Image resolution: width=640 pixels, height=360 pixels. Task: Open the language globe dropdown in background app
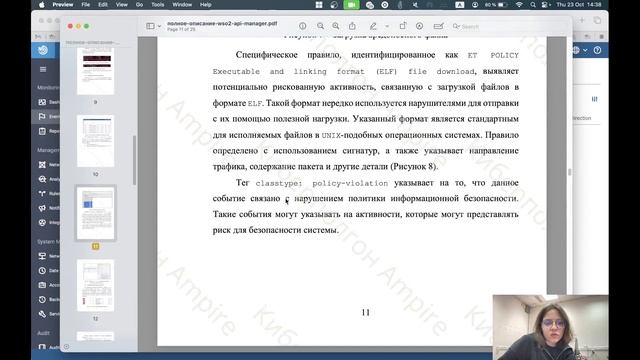pos(580,50)
